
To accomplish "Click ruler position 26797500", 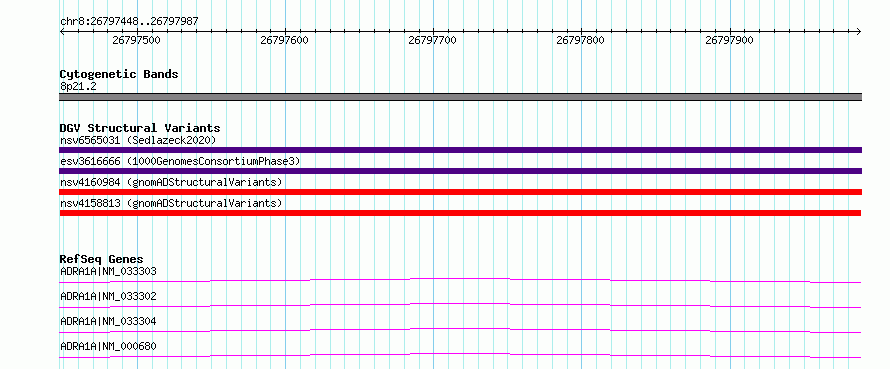I will coord(136,40).
